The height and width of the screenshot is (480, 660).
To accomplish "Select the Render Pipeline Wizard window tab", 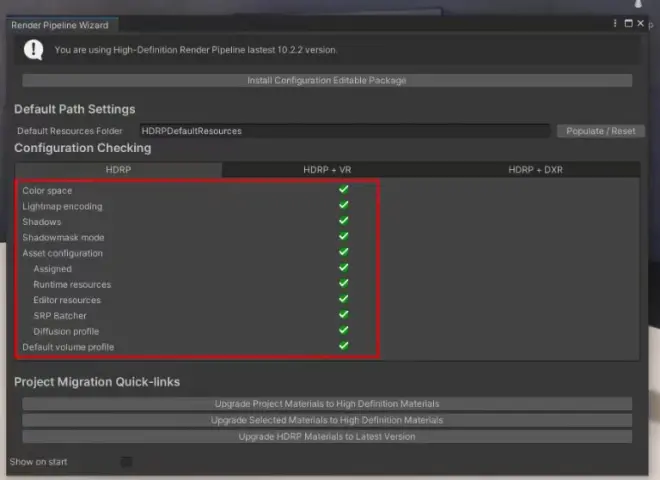I will point(60,25).
